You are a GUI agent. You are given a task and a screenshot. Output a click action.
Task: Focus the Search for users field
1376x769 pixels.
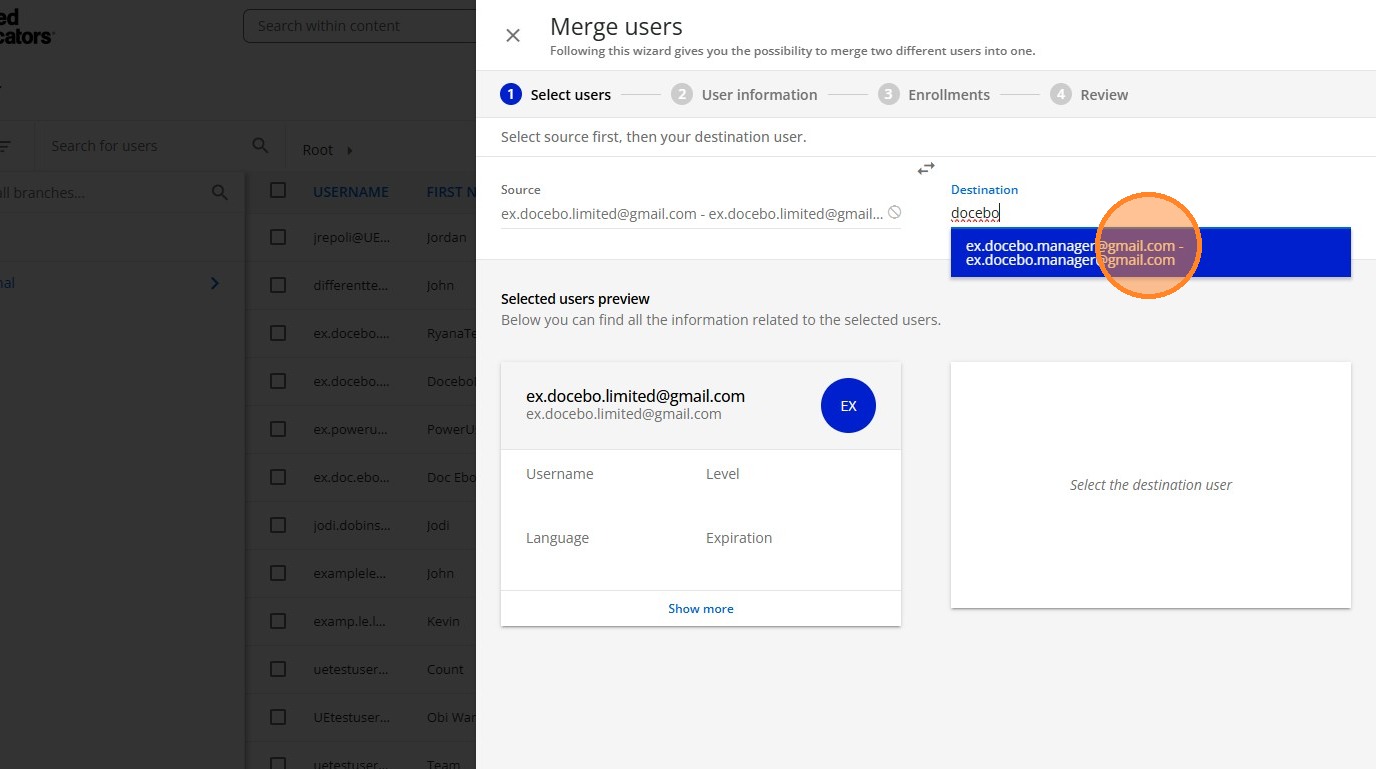tap(145, 146)
